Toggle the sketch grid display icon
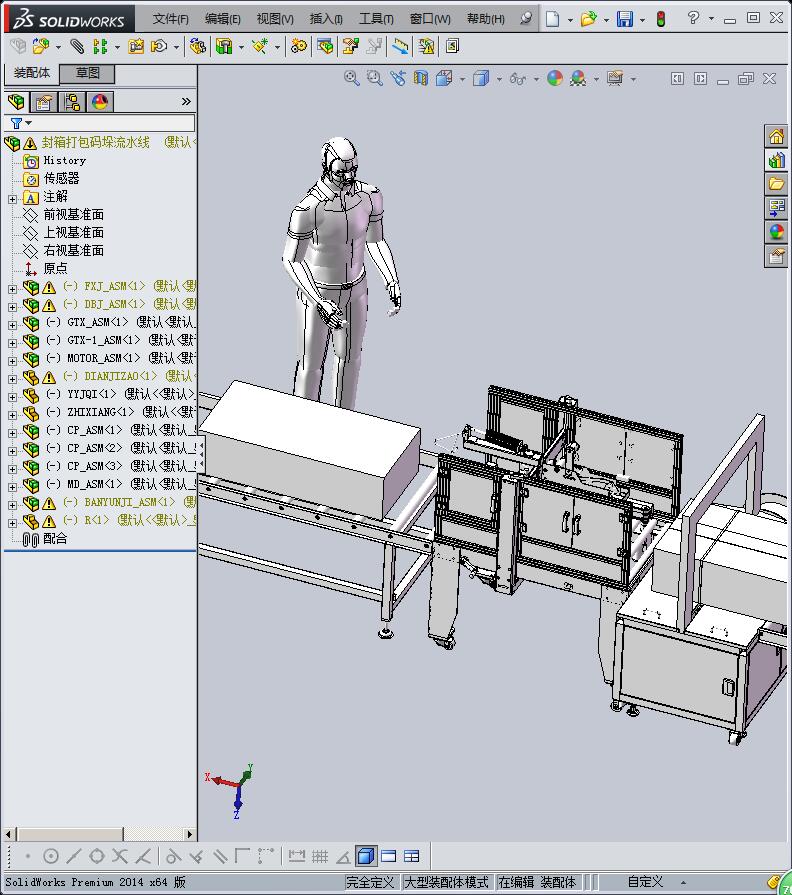The image size is (792, 895). (x=320, y=856)
